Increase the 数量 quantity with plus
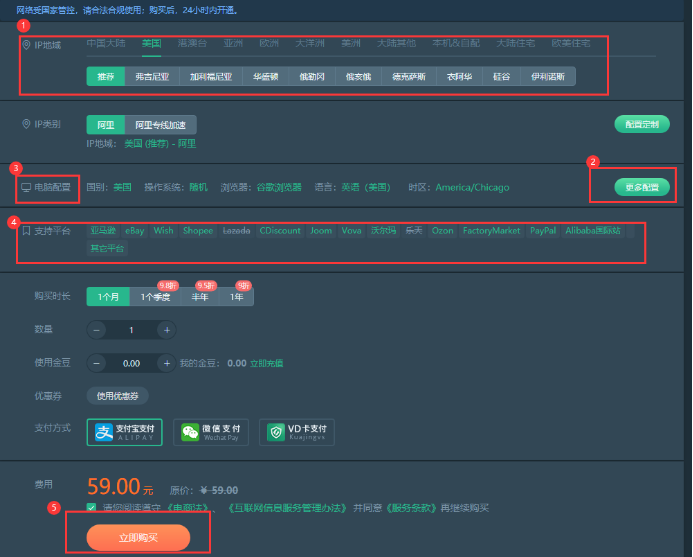The image size is (693, 557). 167,330
